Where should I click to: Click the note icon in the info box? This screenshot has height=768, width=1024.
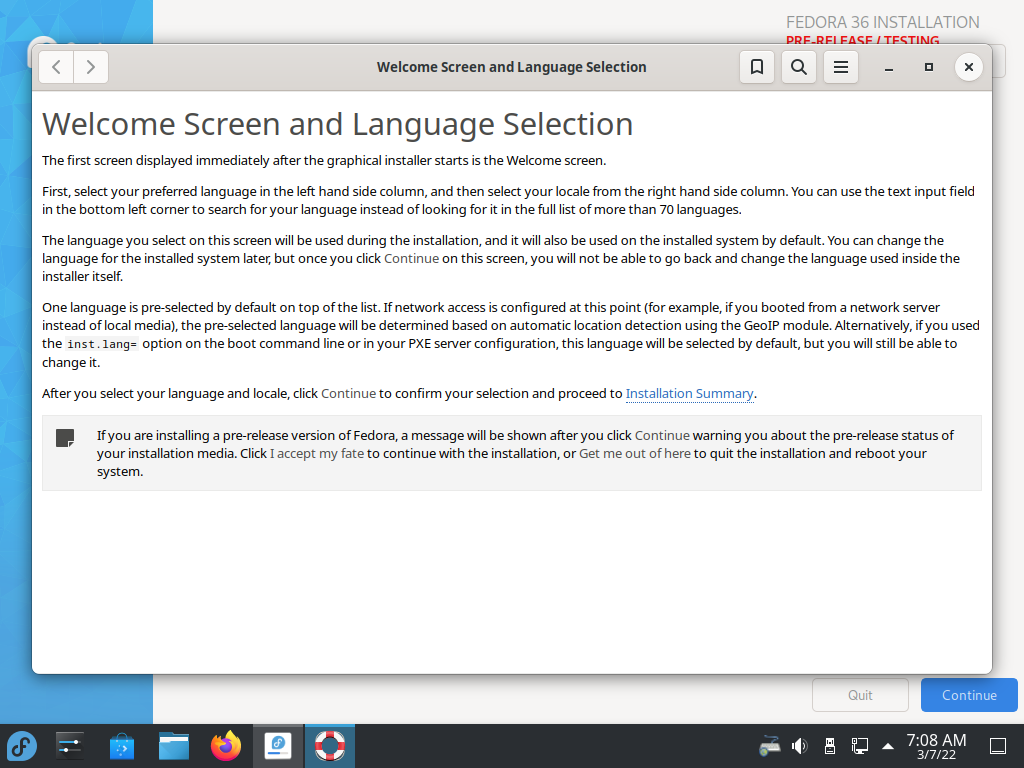[x=65, y=438]
